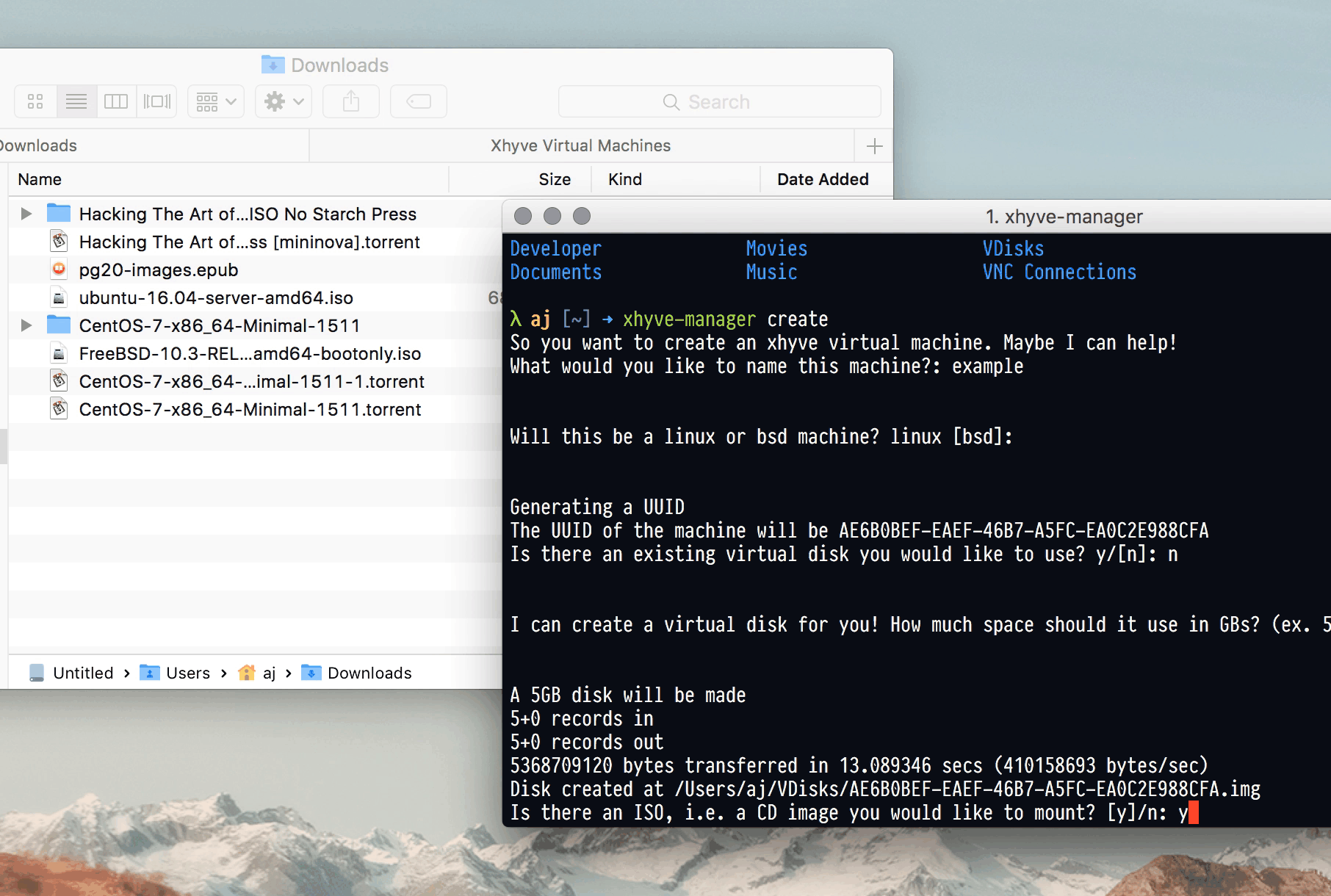Click the generated UUID line in terminal
This screenshot has width=1331, height=896.
[859, 530]
